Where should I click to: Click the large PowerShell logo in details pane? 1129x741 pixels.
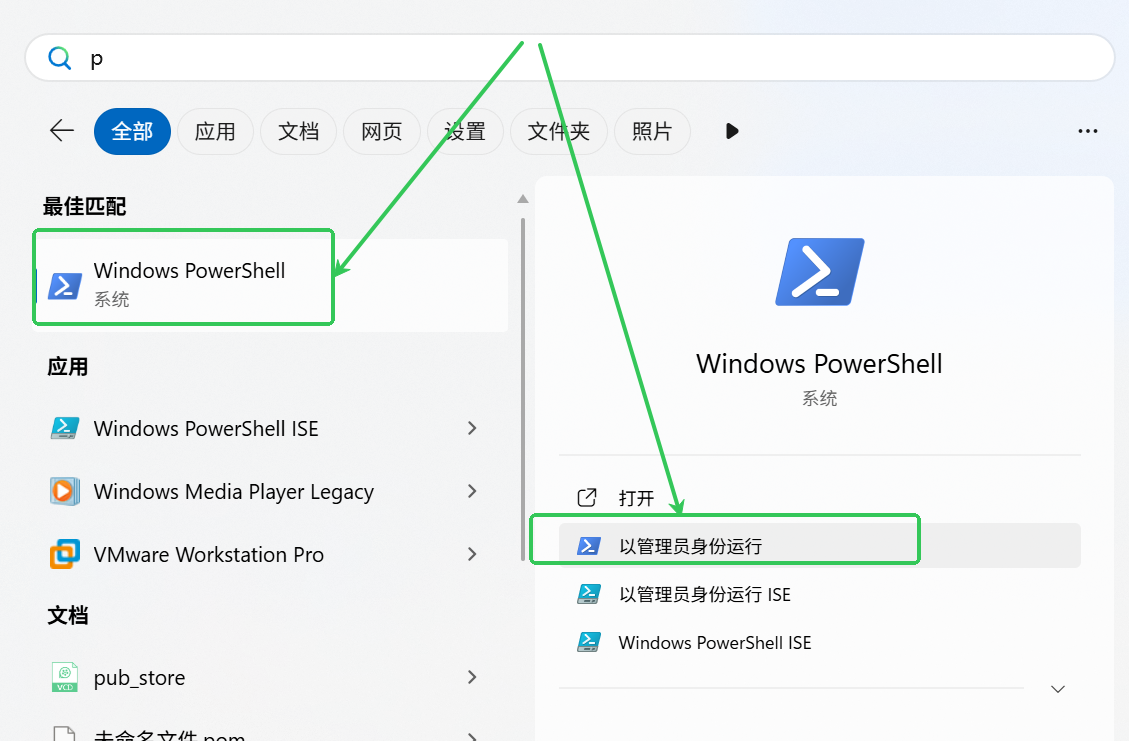[819, 272]
